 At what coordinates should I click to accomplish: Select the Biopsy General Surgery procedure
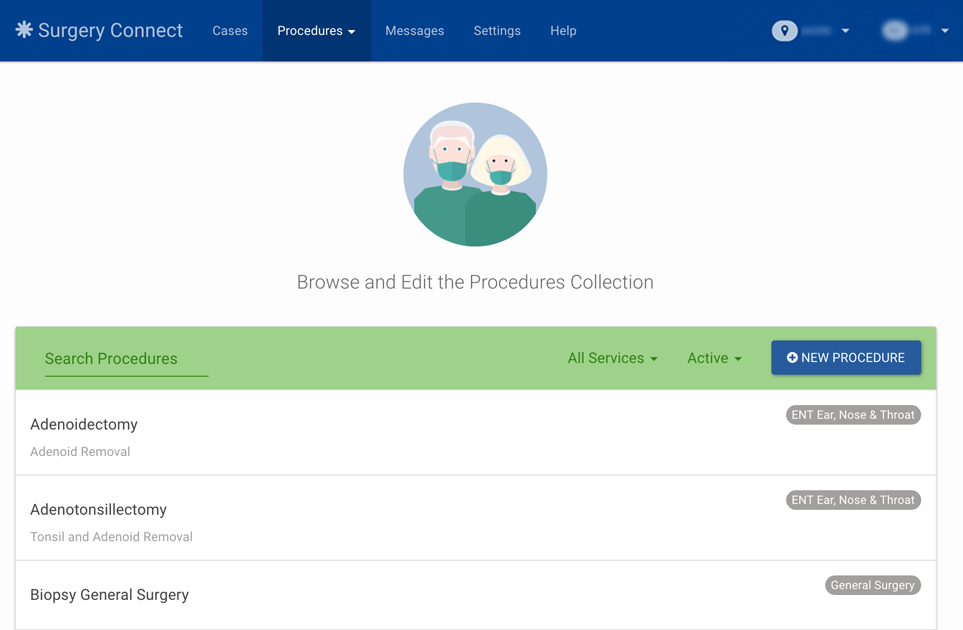coord(109,594)
